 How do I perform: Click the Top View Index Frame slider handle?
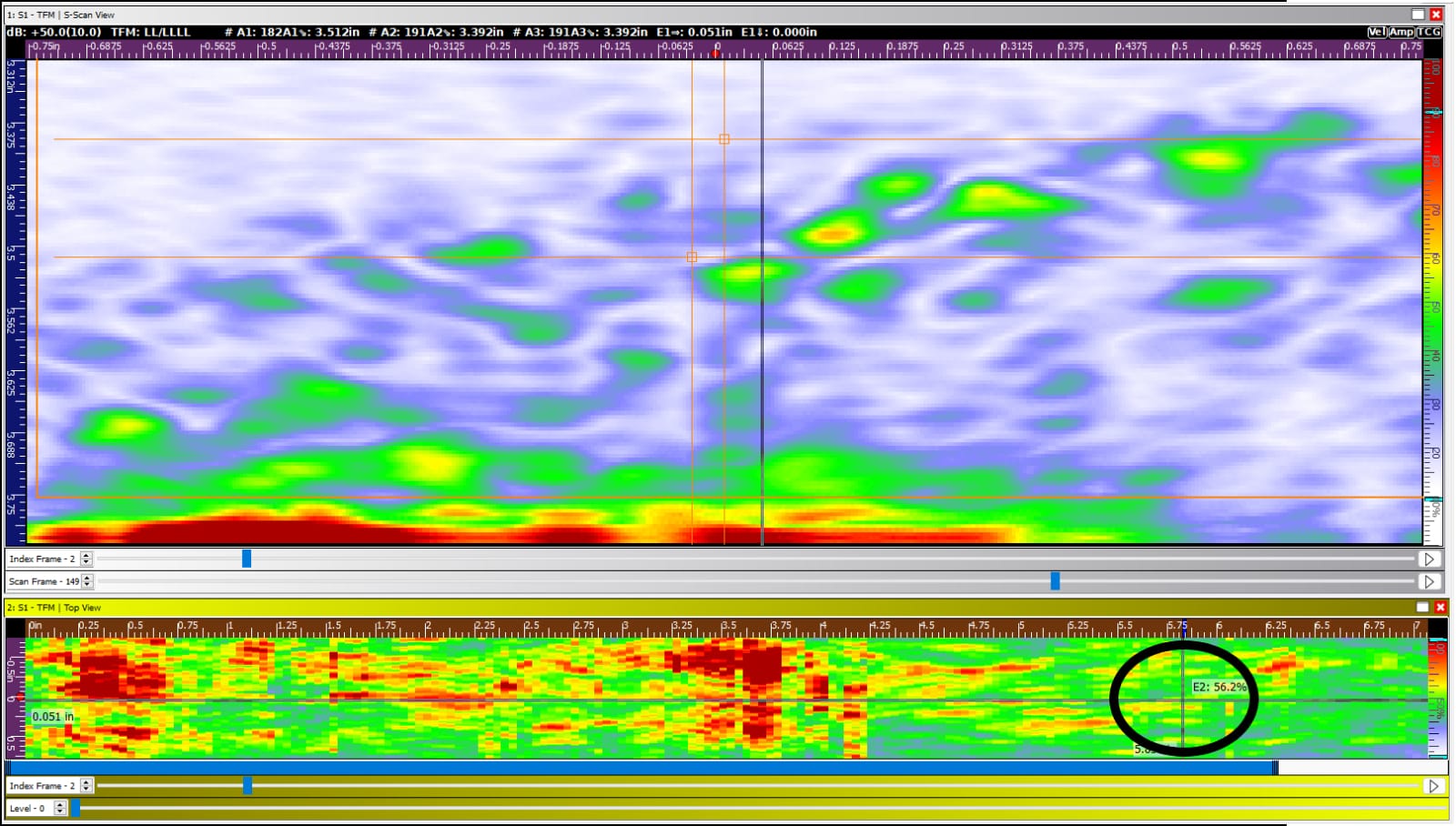pyautogui.click(x=248, y=785)
